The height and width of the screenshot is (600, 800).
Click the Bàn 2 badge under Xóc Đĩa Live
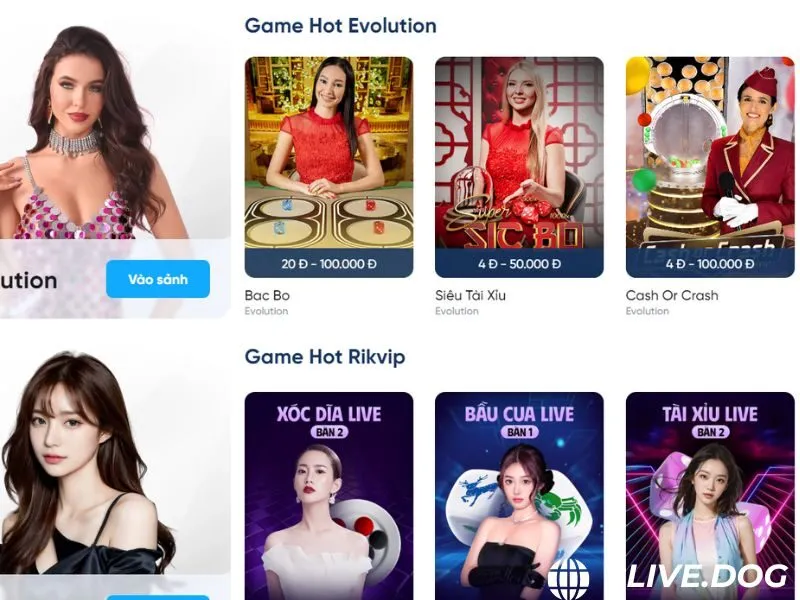(x=329, y=432)
